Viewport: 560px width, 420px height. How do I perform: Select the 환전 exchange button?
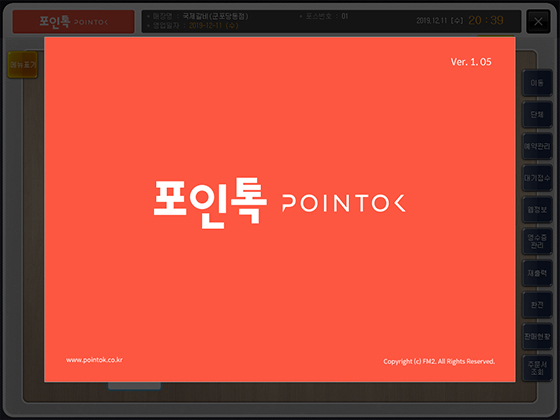537,305
